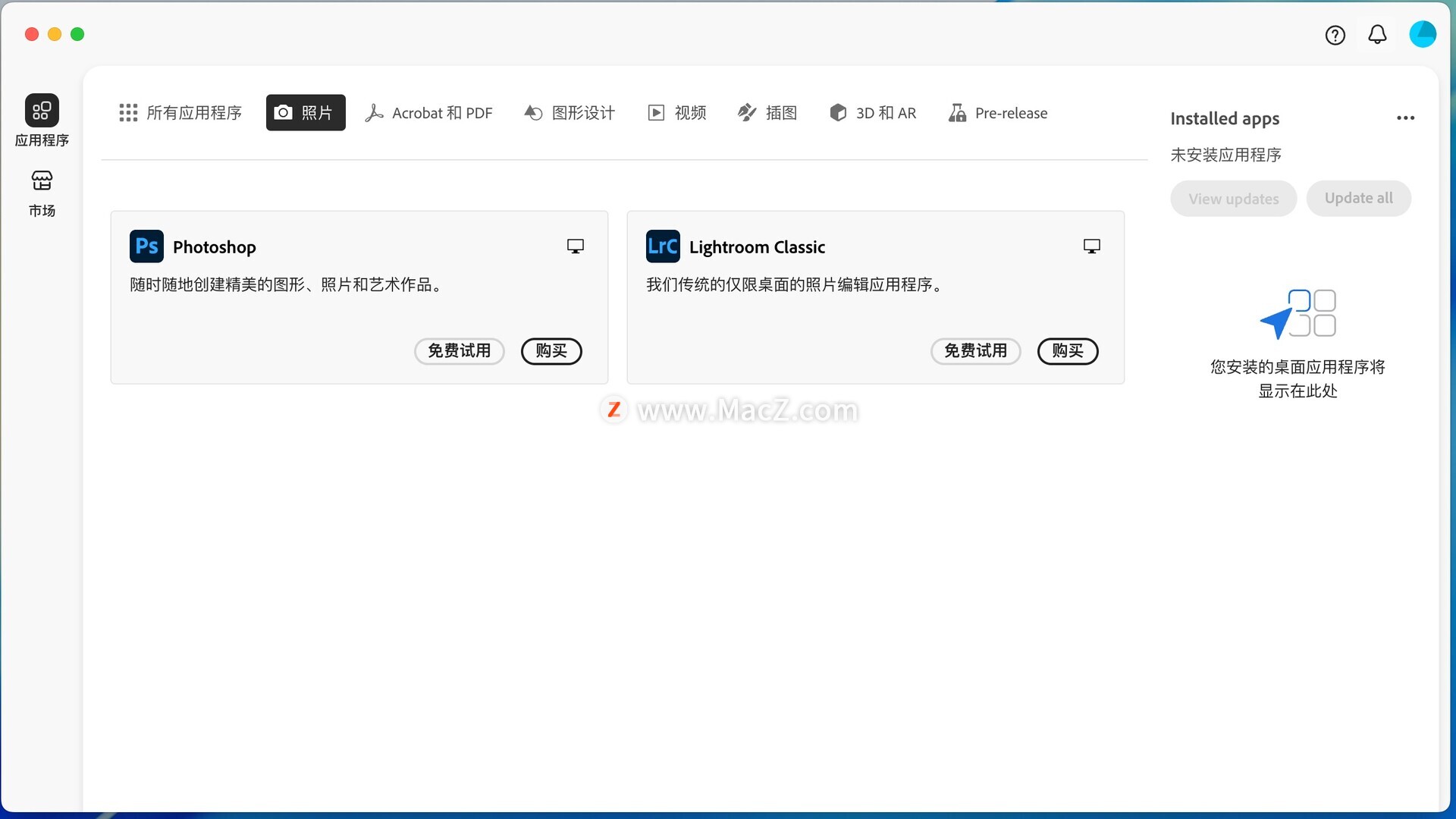Click the Lightroom Classic LrC app icon

coord(662,246)
